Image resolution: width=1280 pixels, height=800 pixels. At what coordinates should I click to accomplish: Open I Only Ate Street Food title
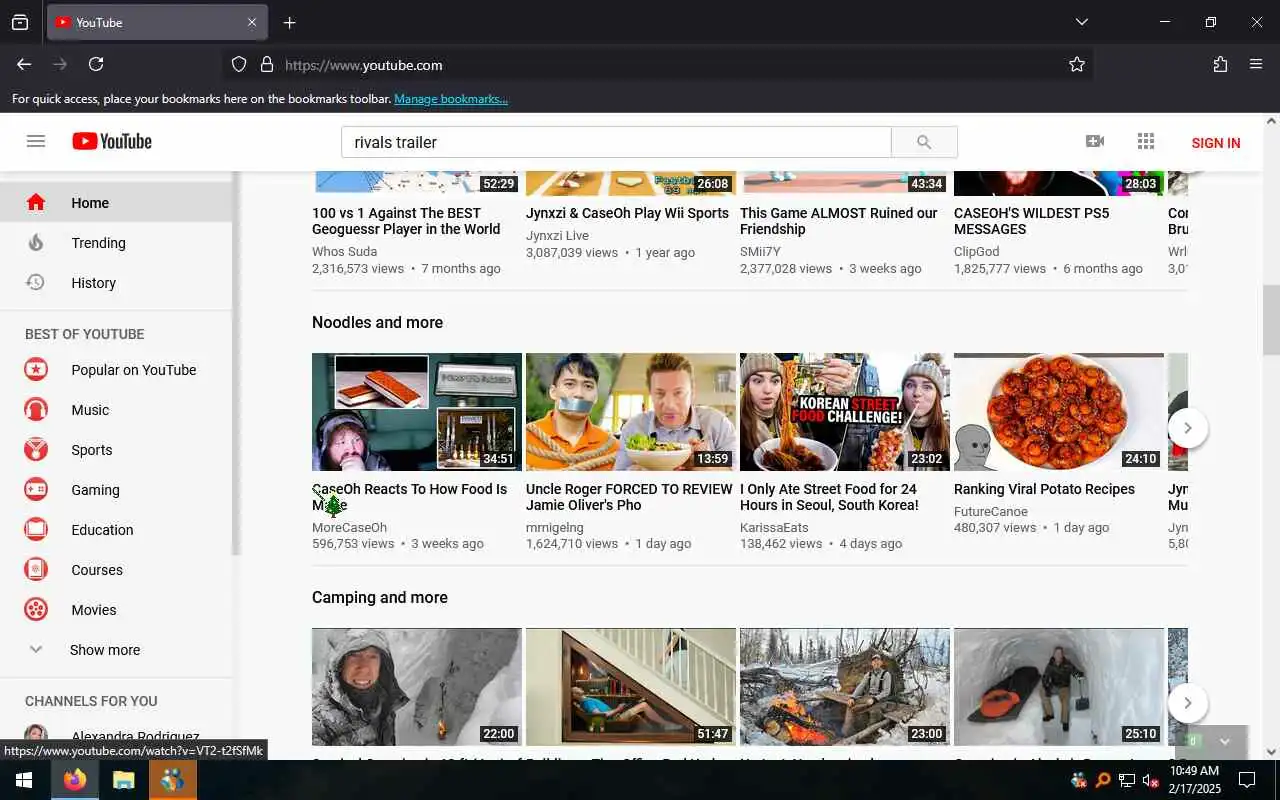click(x=829, y=497)
